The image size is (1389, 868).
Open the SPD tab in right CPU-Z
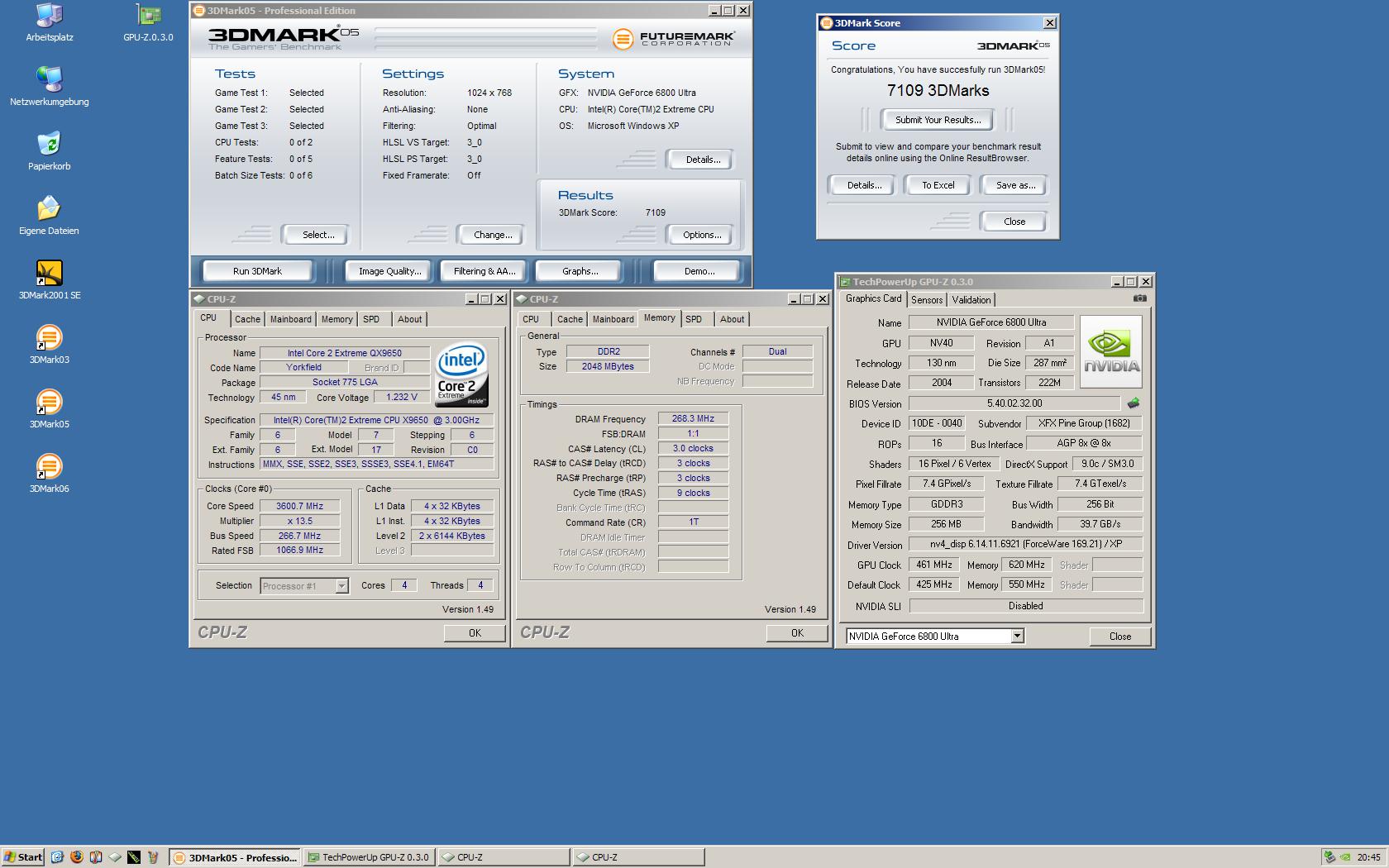[694, 319]
